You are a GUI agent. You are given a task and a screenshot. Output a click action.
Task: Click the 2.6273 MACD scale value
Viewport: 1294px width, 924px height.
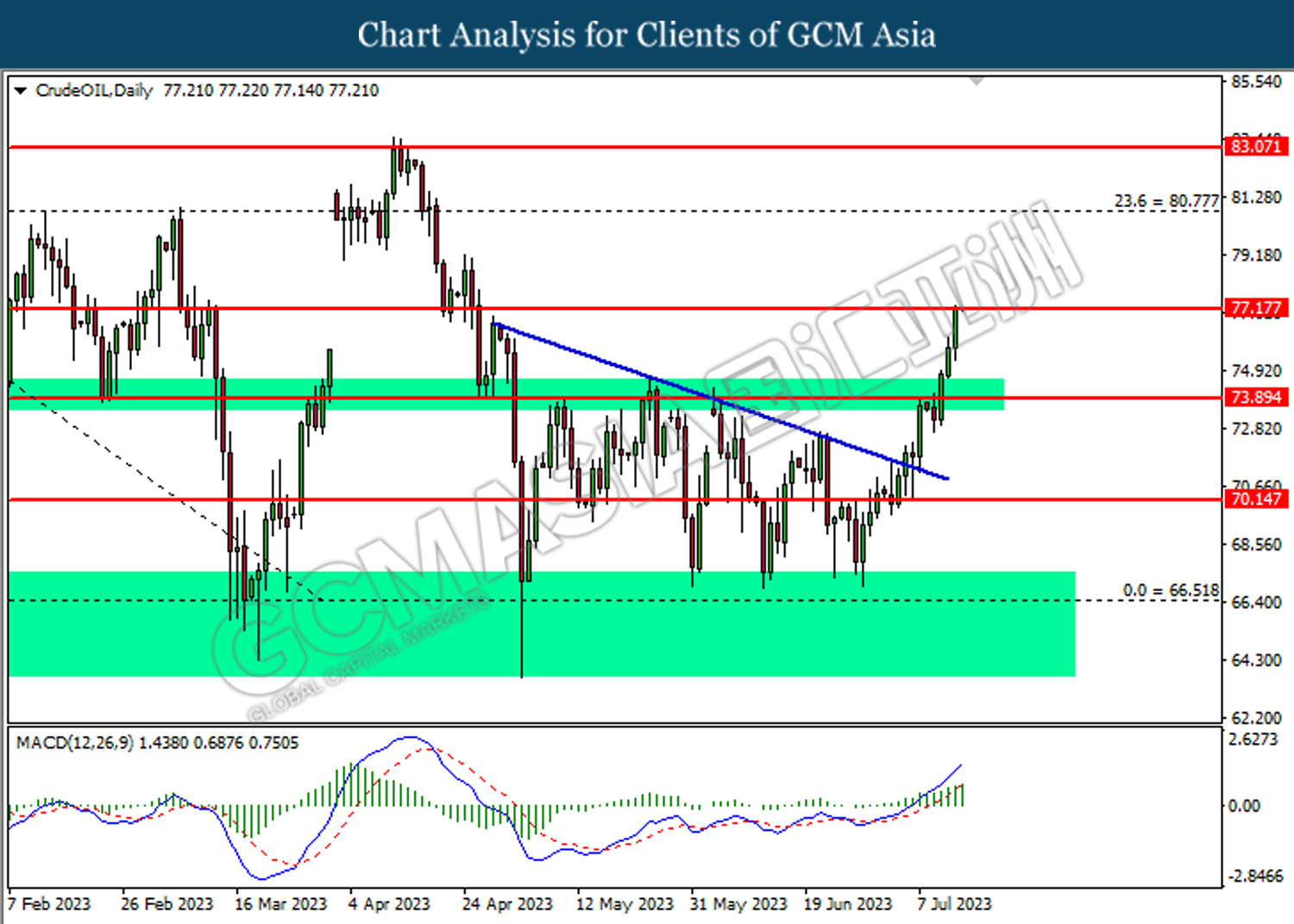[x=1253, y=739]
